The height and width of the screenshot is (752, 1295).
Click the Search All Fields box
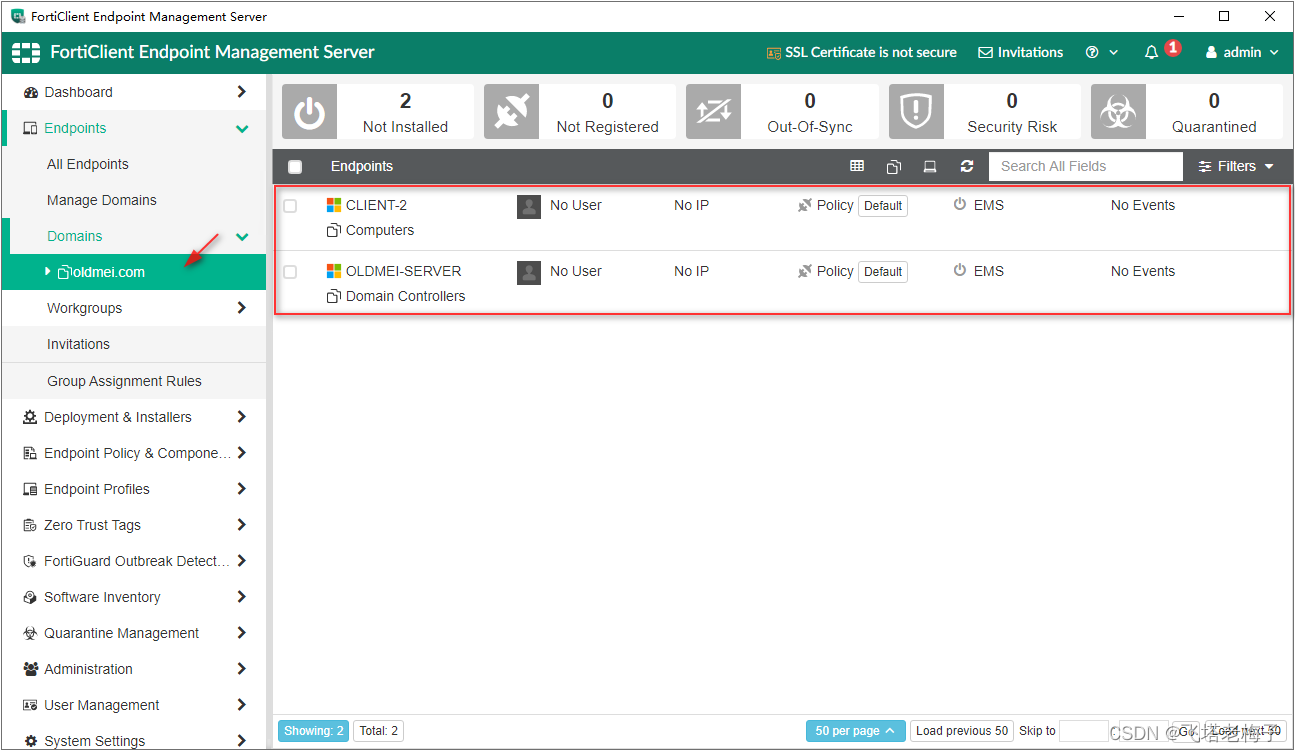[1086, 166]
